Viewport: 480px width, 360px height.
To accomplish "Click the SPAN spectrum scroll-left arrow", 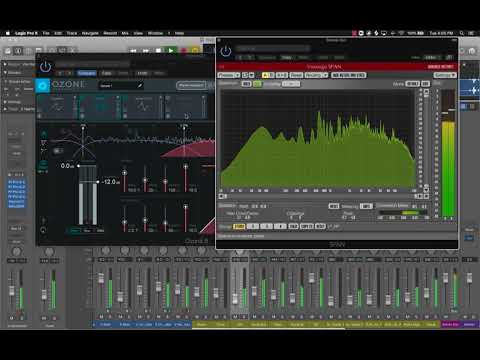I will [x=221, y=196].
